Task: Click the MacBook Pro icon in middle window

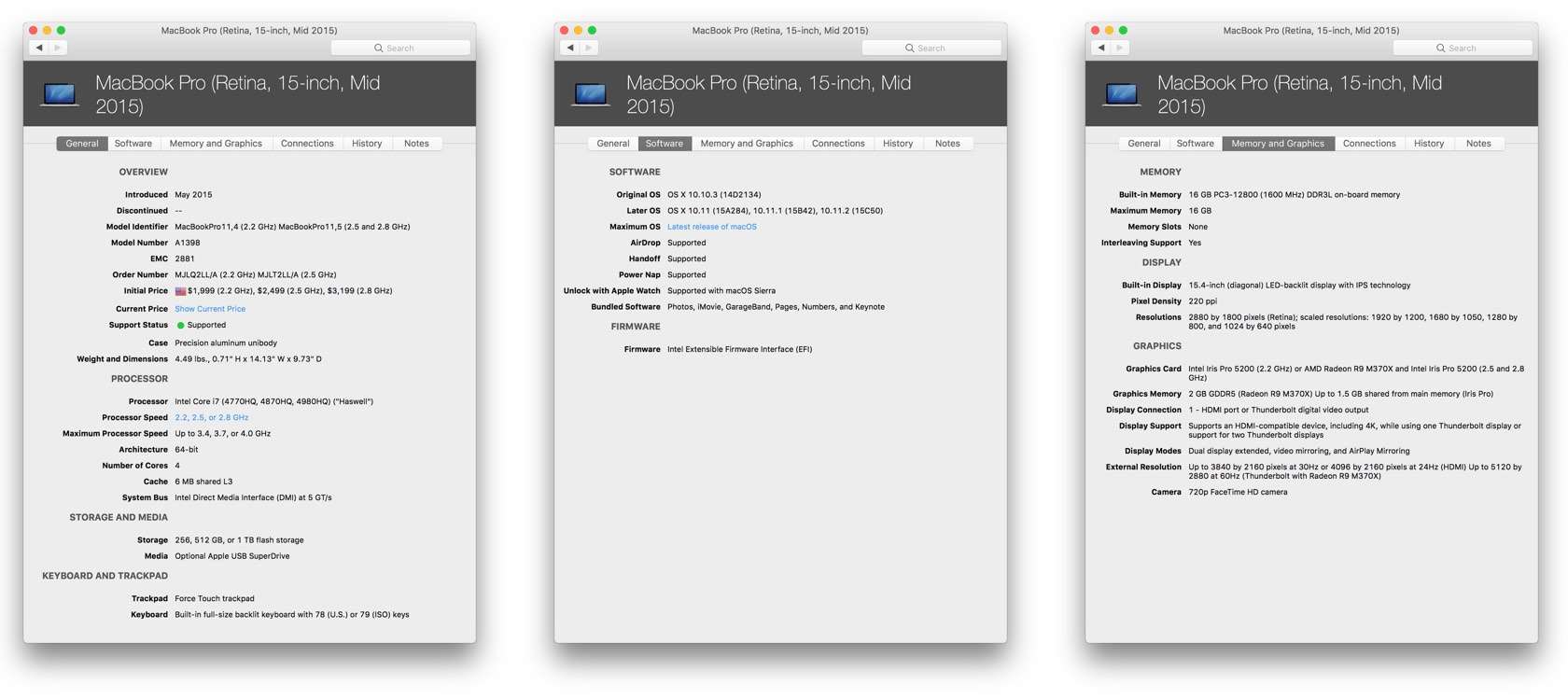Action: [x=591, y=94]
